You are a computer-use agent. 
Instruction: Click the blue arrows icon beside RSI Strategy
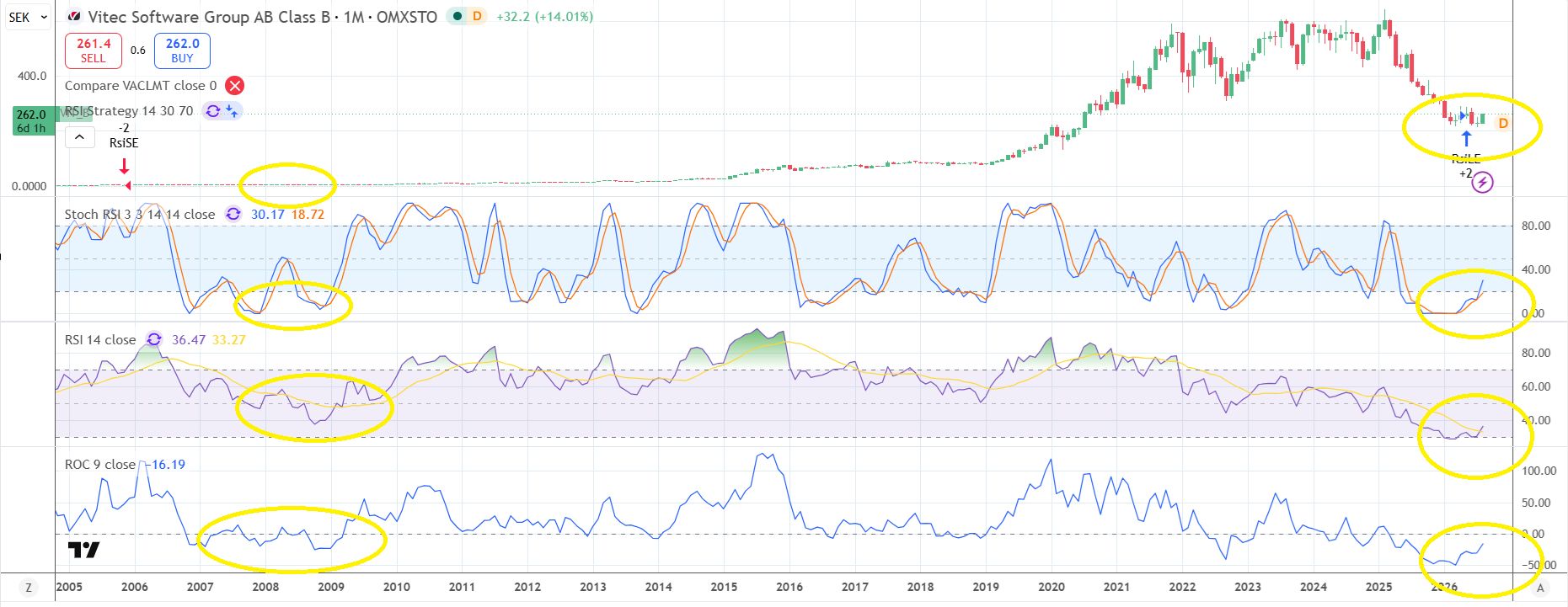232,111
